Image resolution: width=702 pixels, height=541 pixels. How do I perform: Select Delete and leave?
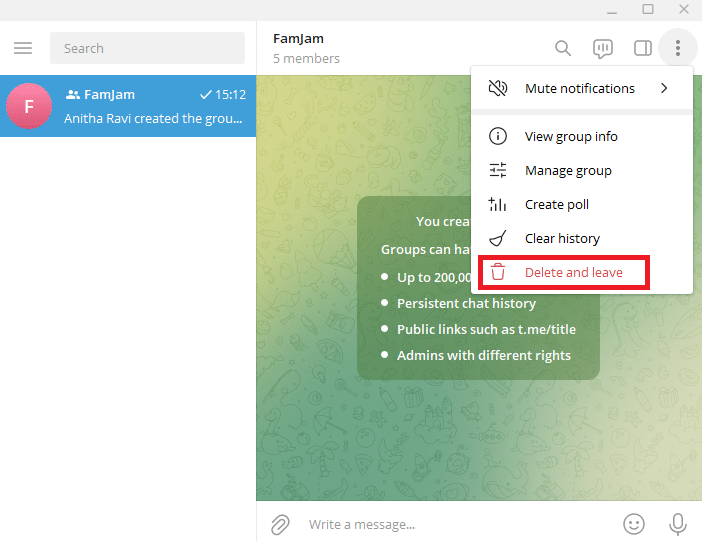pyautogui.click(x=582, y=272)
